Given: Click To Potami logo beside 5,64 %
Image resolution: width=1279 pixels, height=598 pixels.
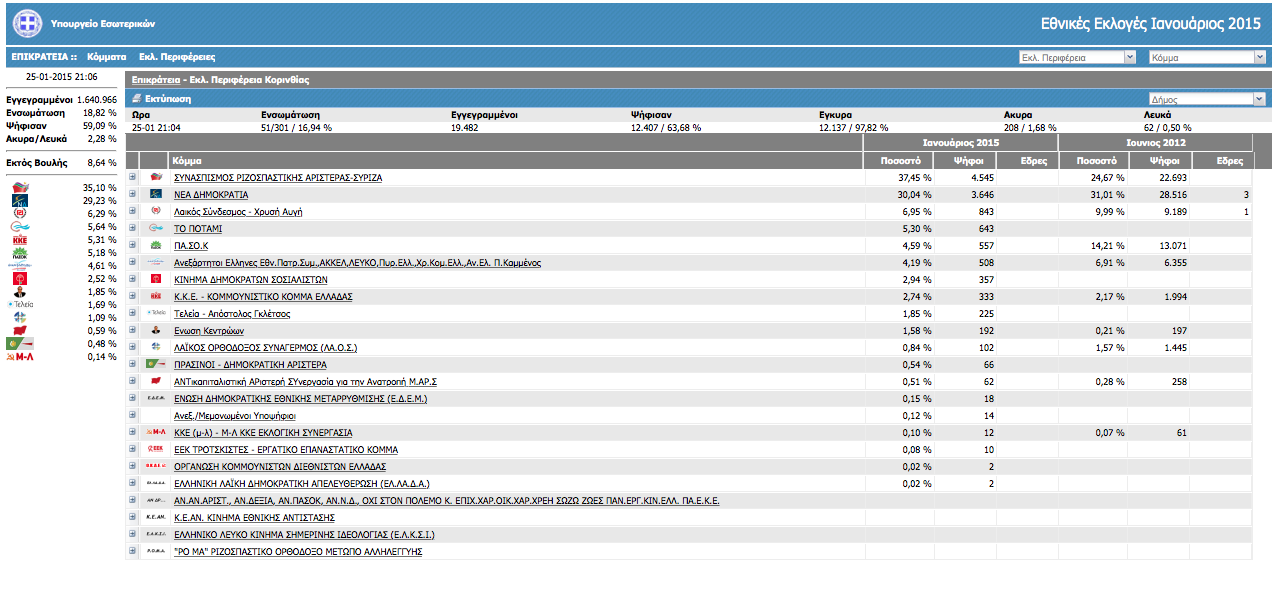Looking at the screenshot, I should (20, 227).
